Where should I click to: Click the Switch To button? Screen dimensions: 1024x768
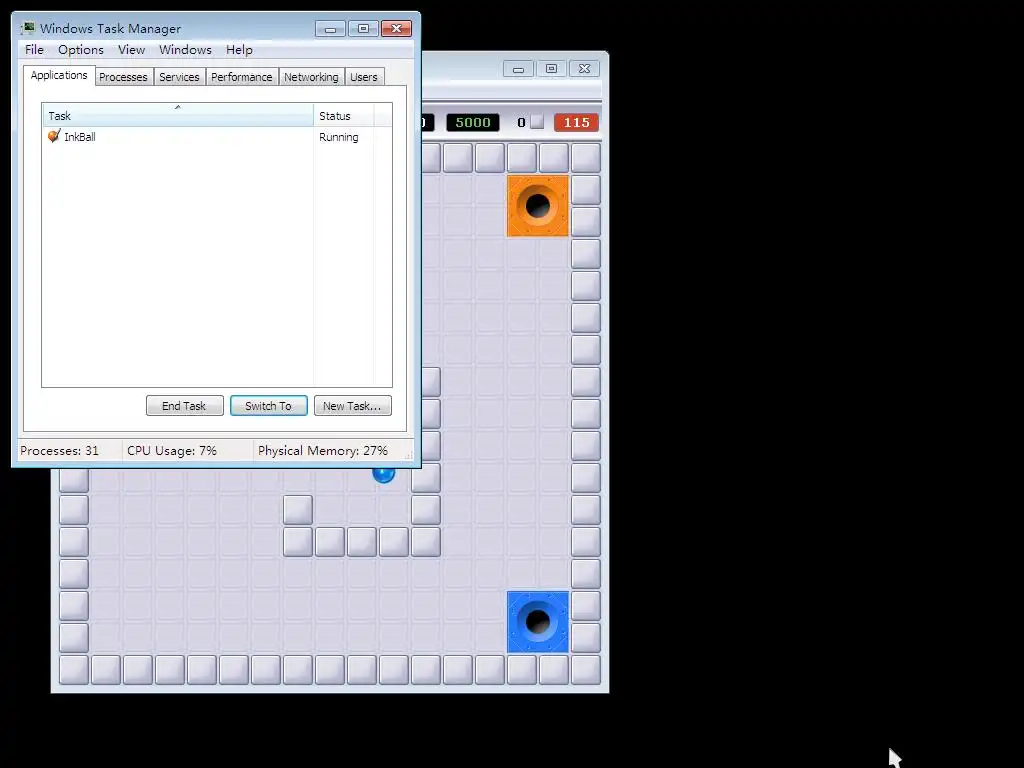[x=268, y=406]
